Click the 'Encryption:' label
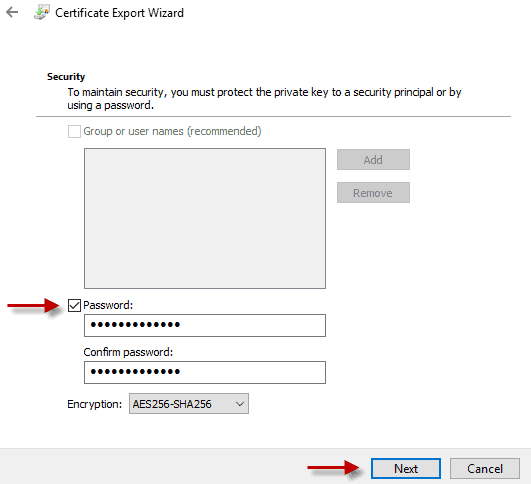 [x=94, y=404]
